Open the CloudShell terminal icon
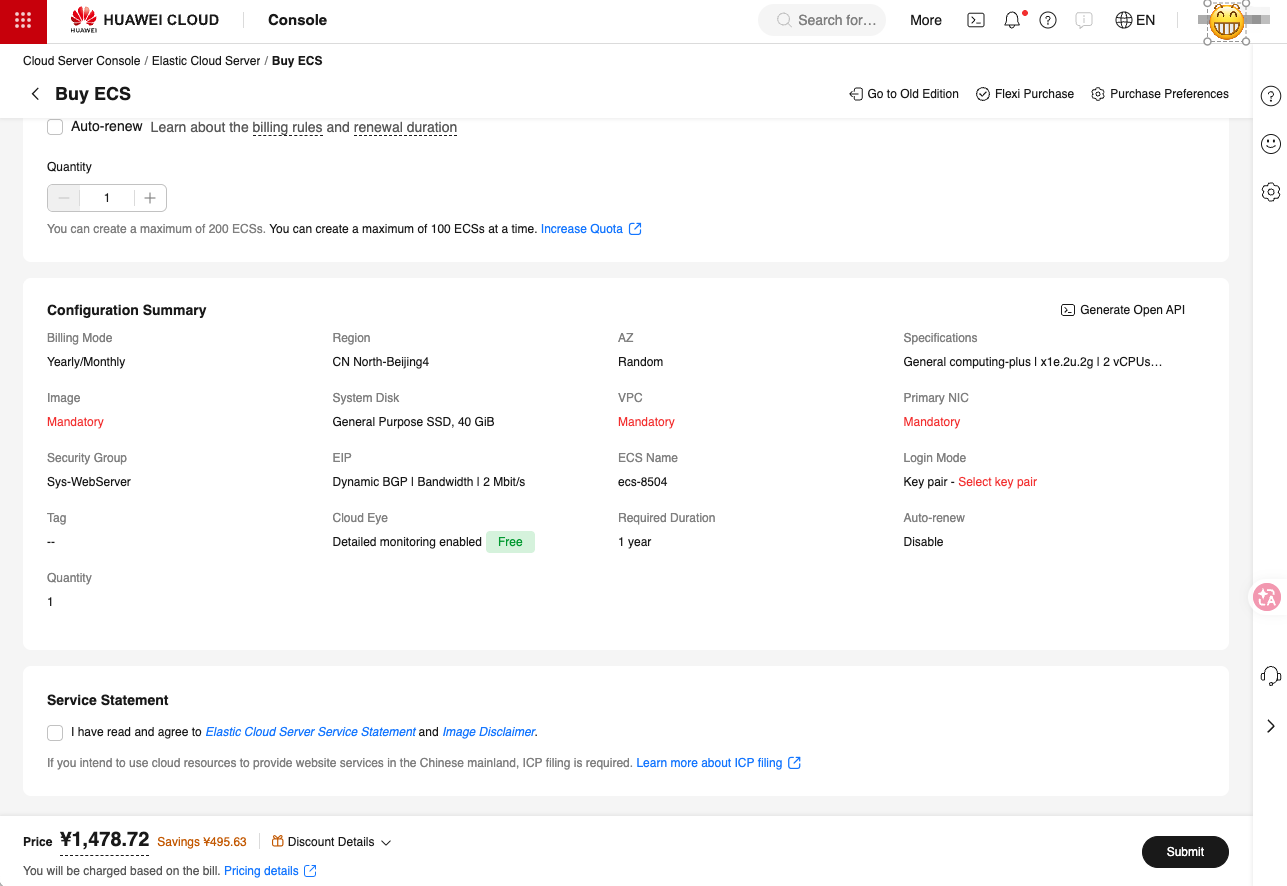 coord(976,20)
